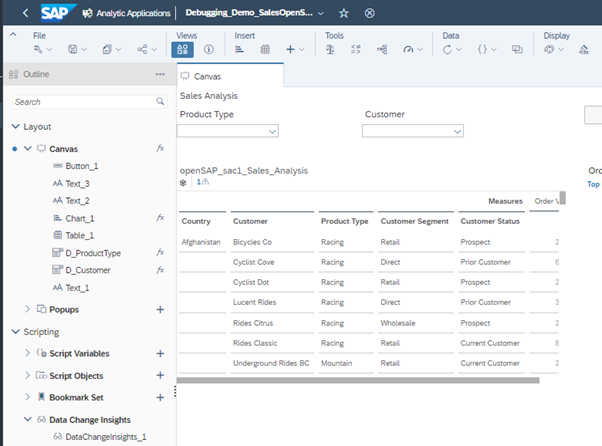
Task: Click the plus Add widget icon
Action: click(290, 50)
